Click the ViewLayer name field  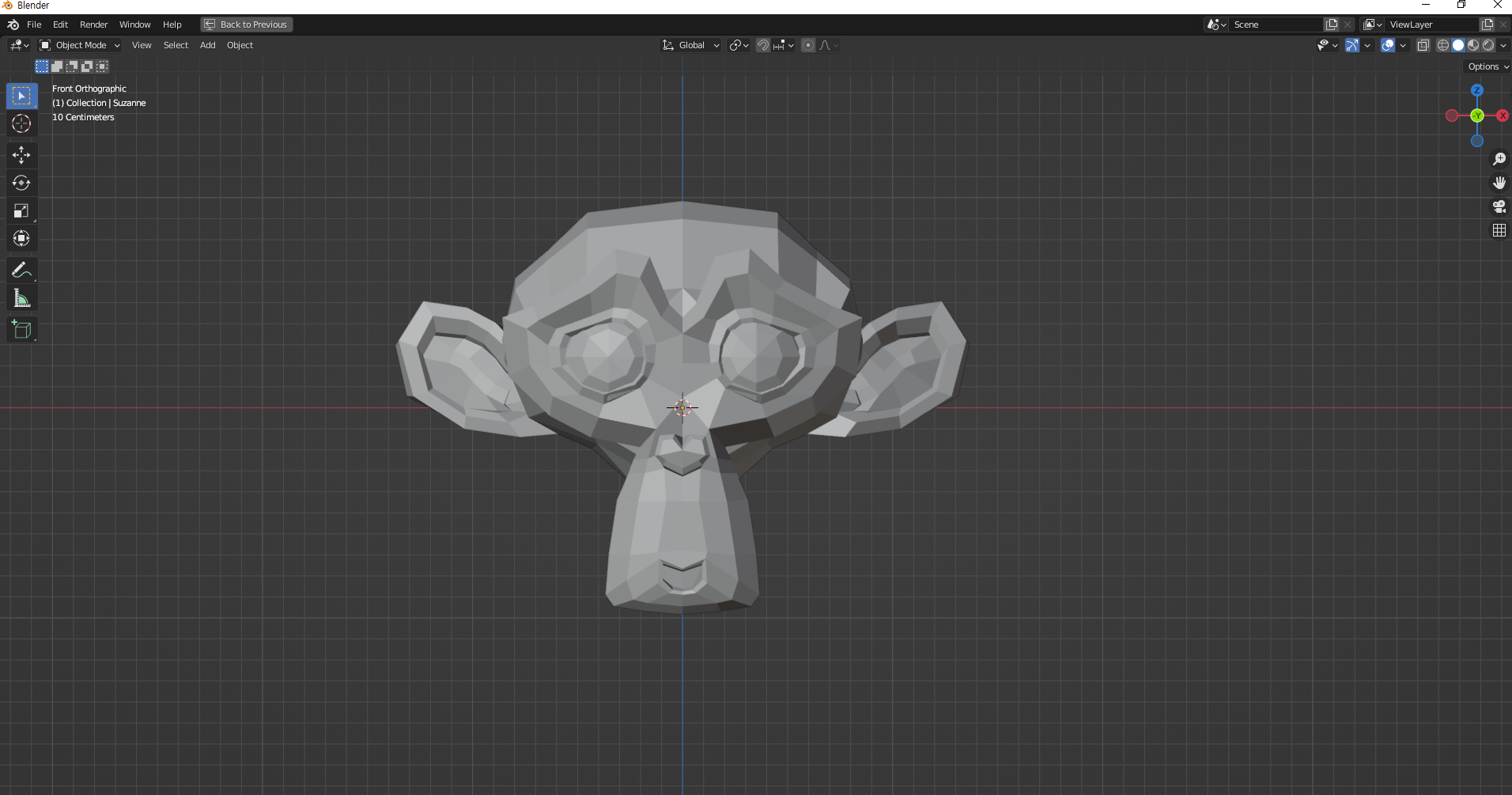pyautogui.click(x=1432, y=25)
